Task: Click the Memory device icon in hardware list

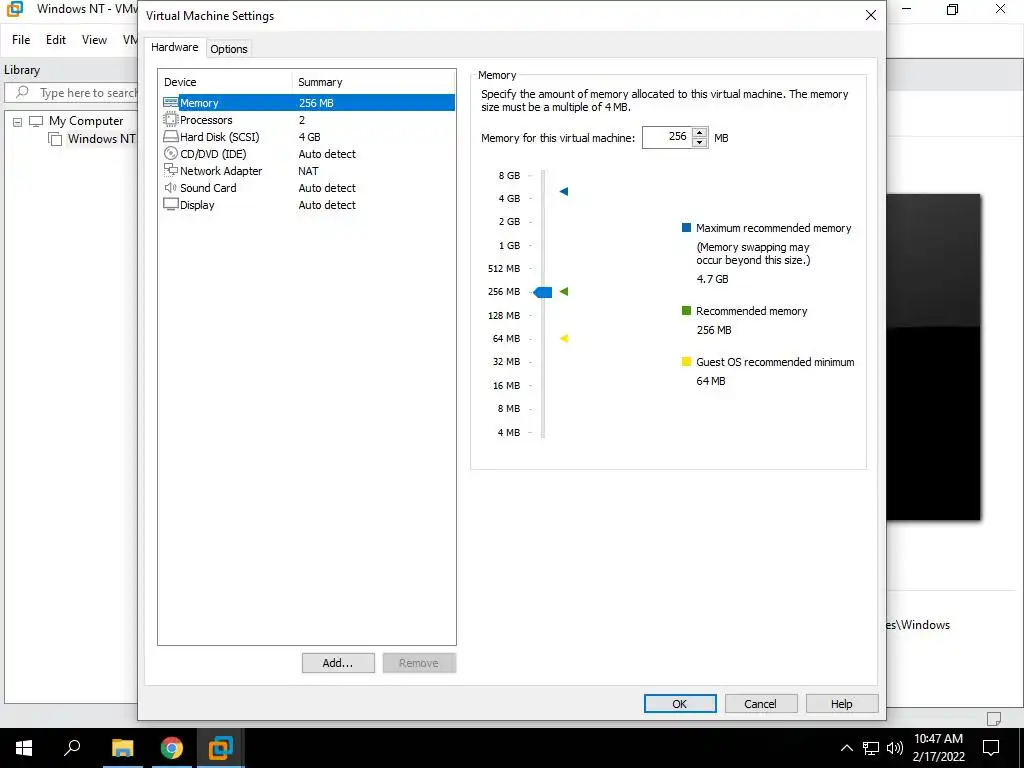Action: 170,103
